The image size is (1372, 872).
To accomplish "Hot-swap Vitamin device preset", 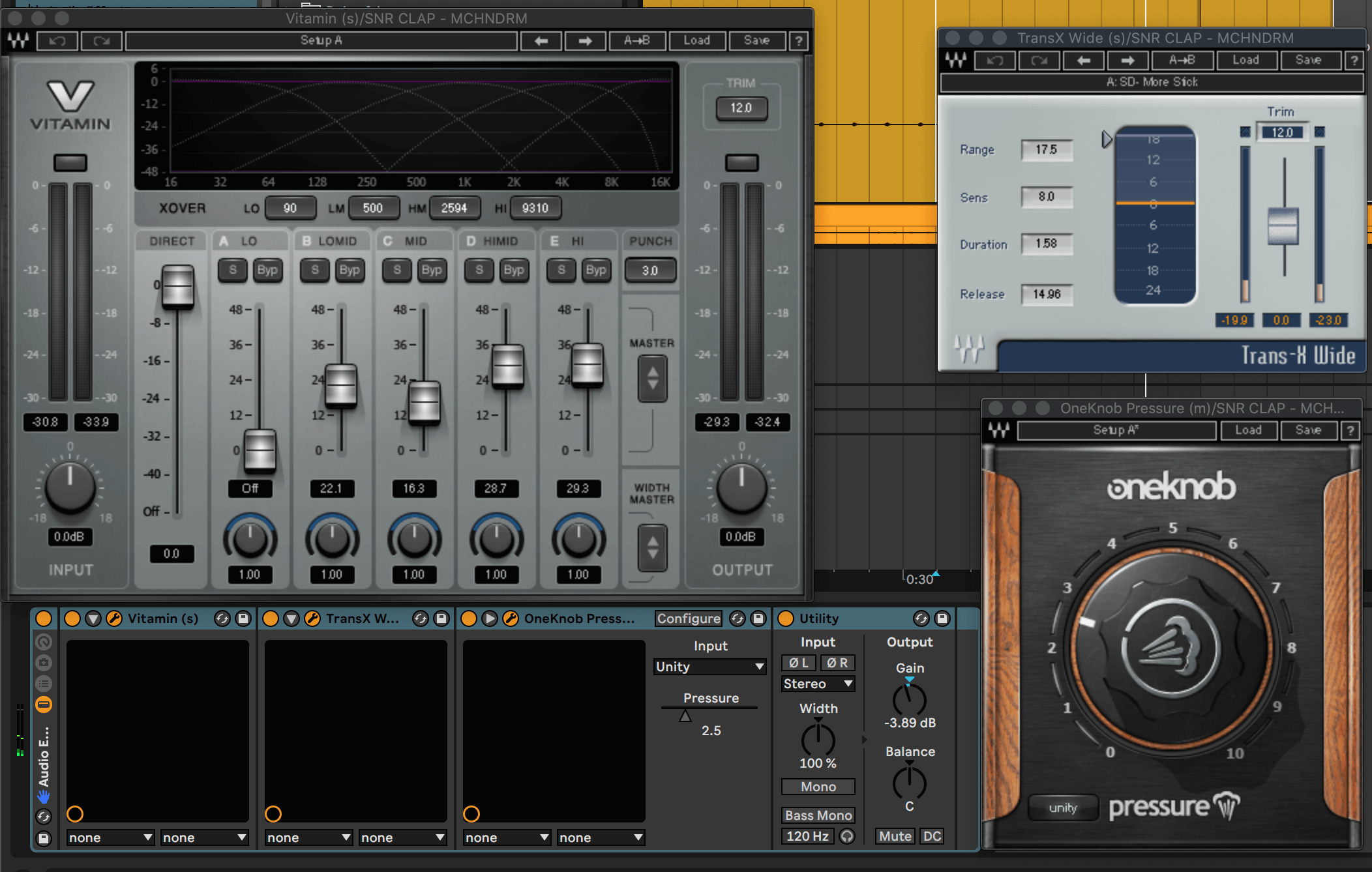I will coord(222,618).
